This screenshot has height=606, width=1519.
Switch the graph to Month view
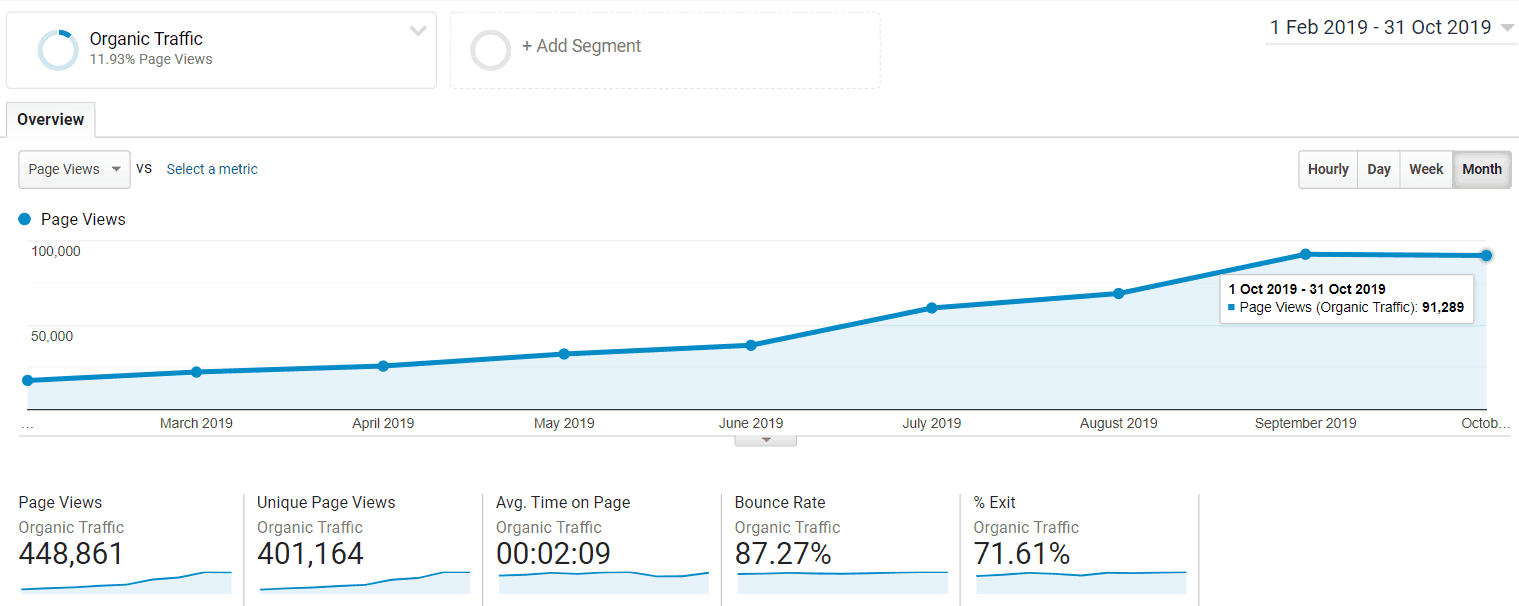click(x=1482, y=169)
